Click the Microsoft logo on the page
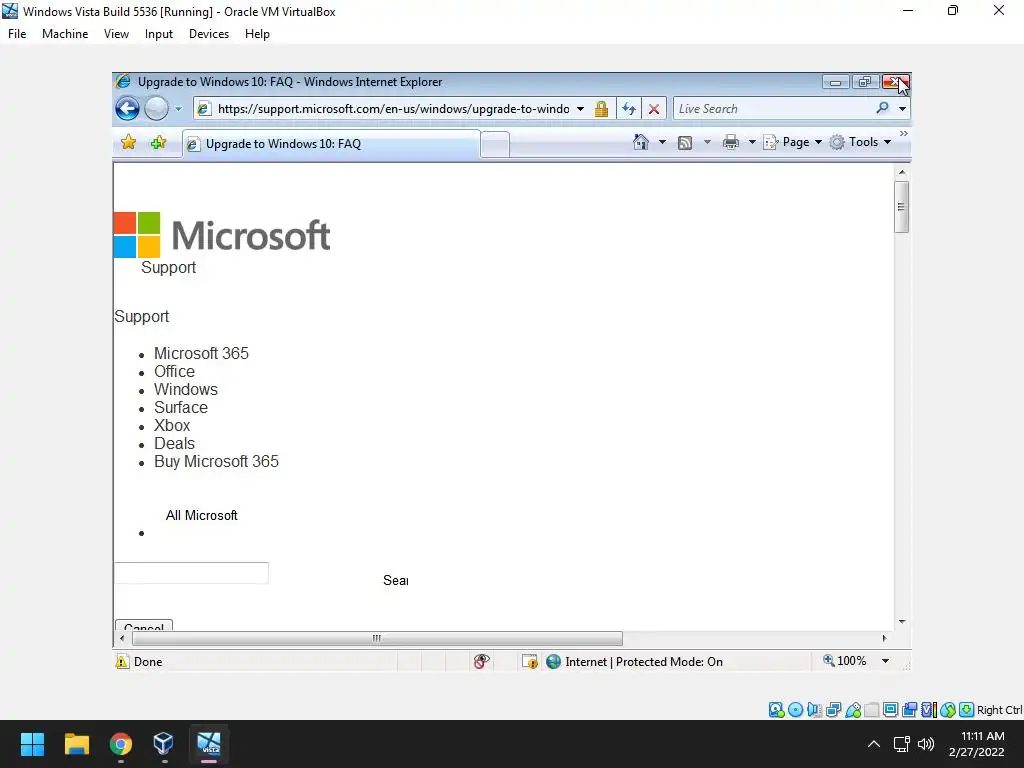 click(x=222, y=234)
